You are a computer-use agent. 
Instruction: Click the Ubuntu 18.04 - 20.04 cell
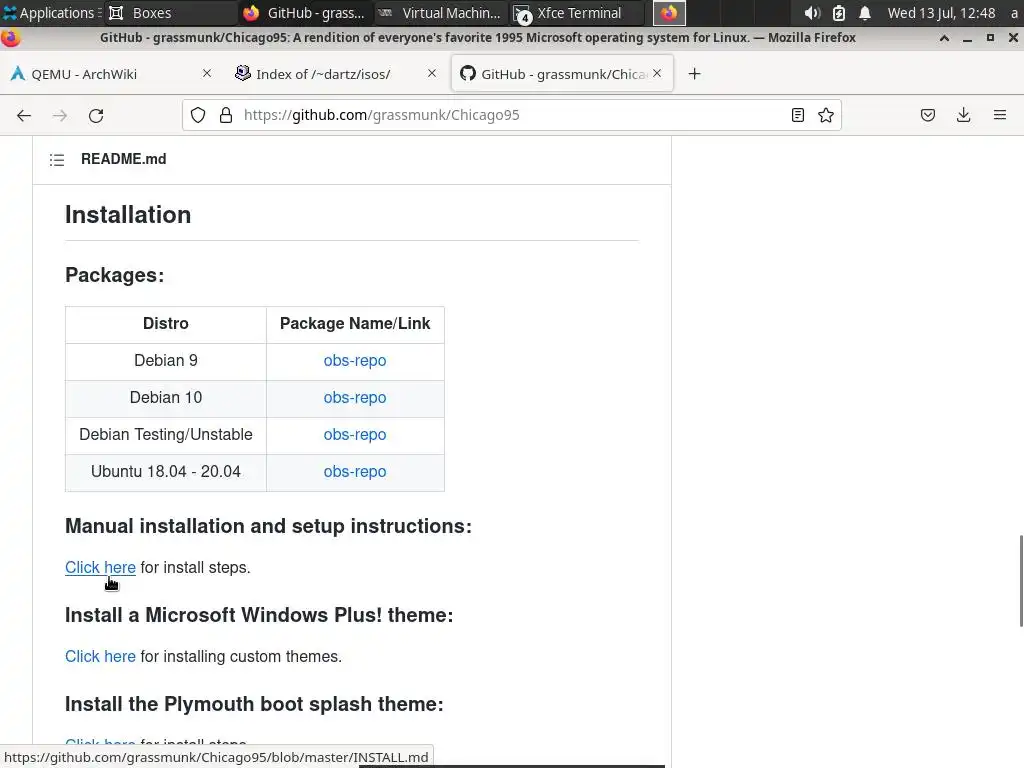(166, 472)
